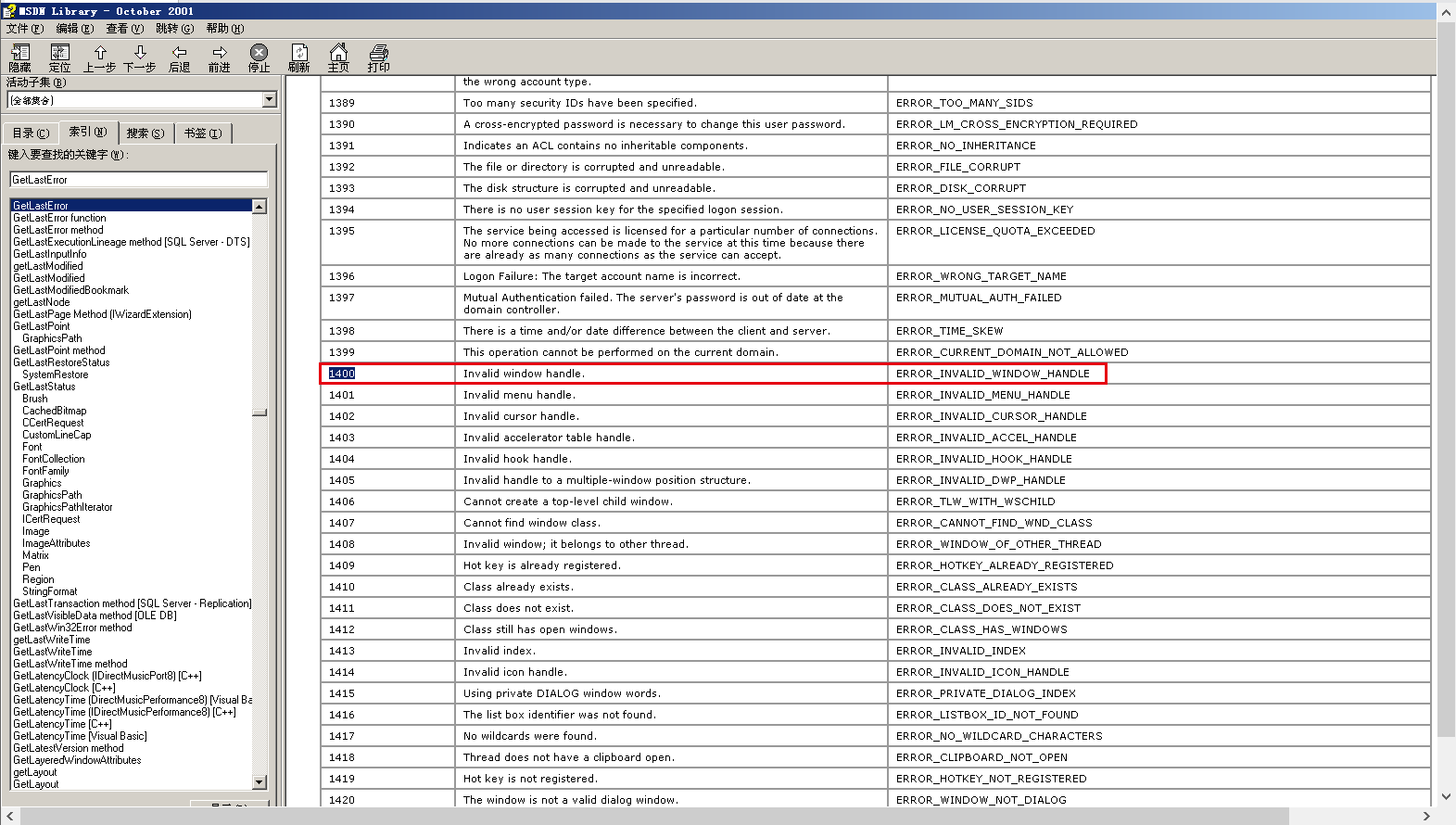Switch to the 搜索 (Search) tab

click(146, 133)
